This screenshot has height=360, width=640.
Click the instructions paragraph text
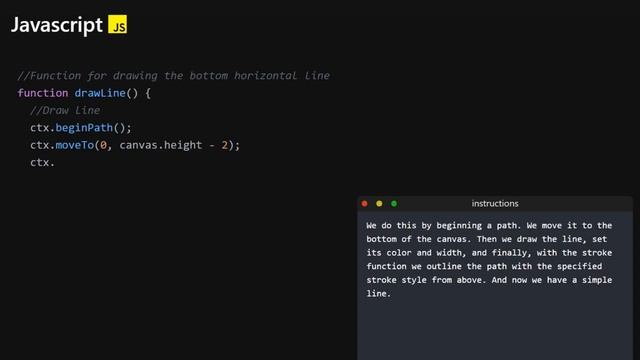pos(489,259)
